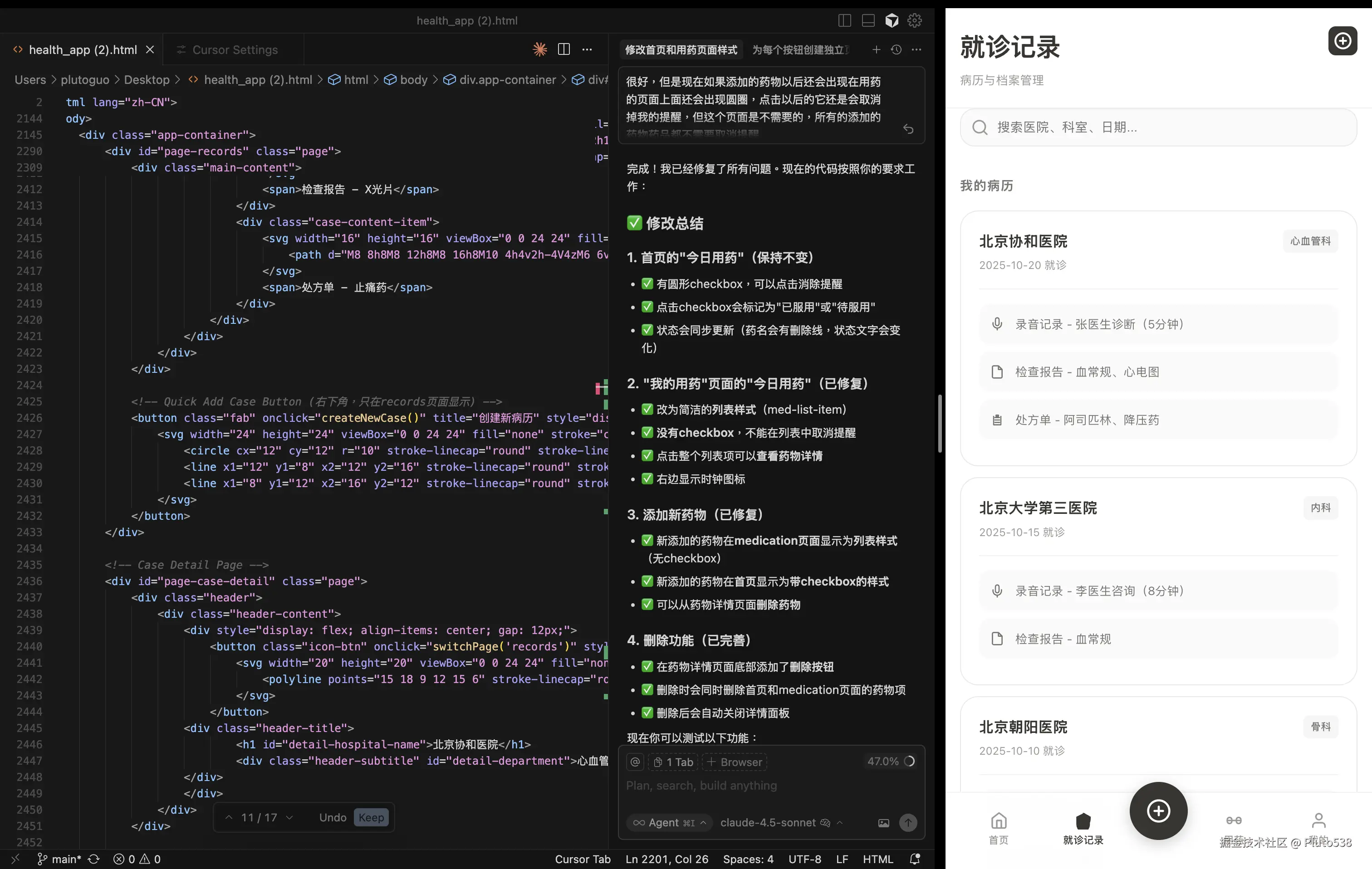Expand the Desktop breadcrumb
Viewport: 1372px width, 869px height.
pos(147,80)
